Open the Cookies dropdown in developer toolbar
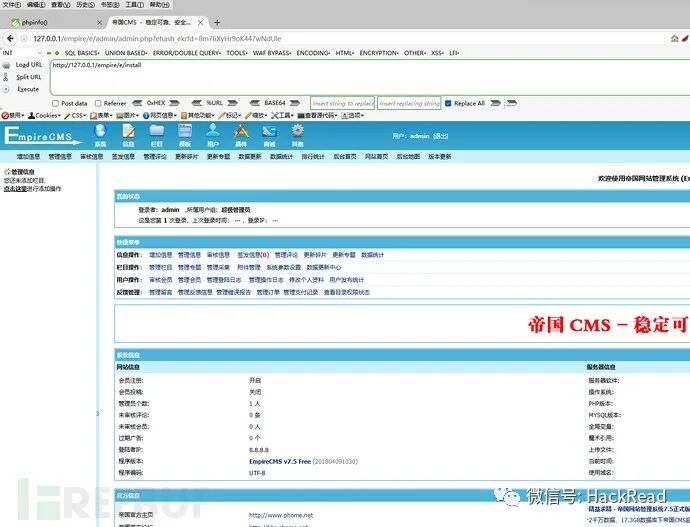This screenshot has height=527, width=690. coord(44,115)
